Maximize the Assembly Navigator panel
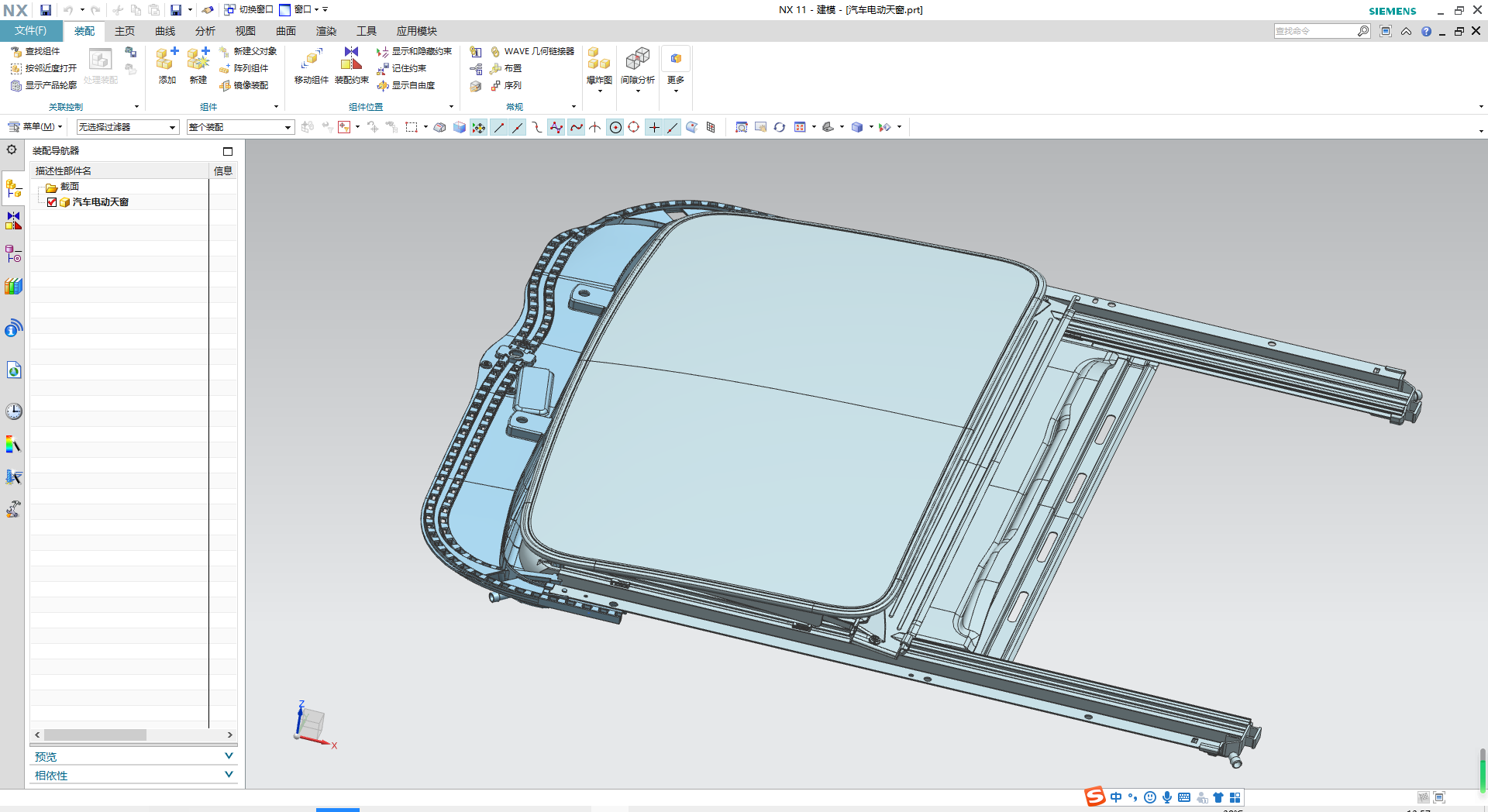Viewport: 1488px width, 812px height. tap(228, 151)
